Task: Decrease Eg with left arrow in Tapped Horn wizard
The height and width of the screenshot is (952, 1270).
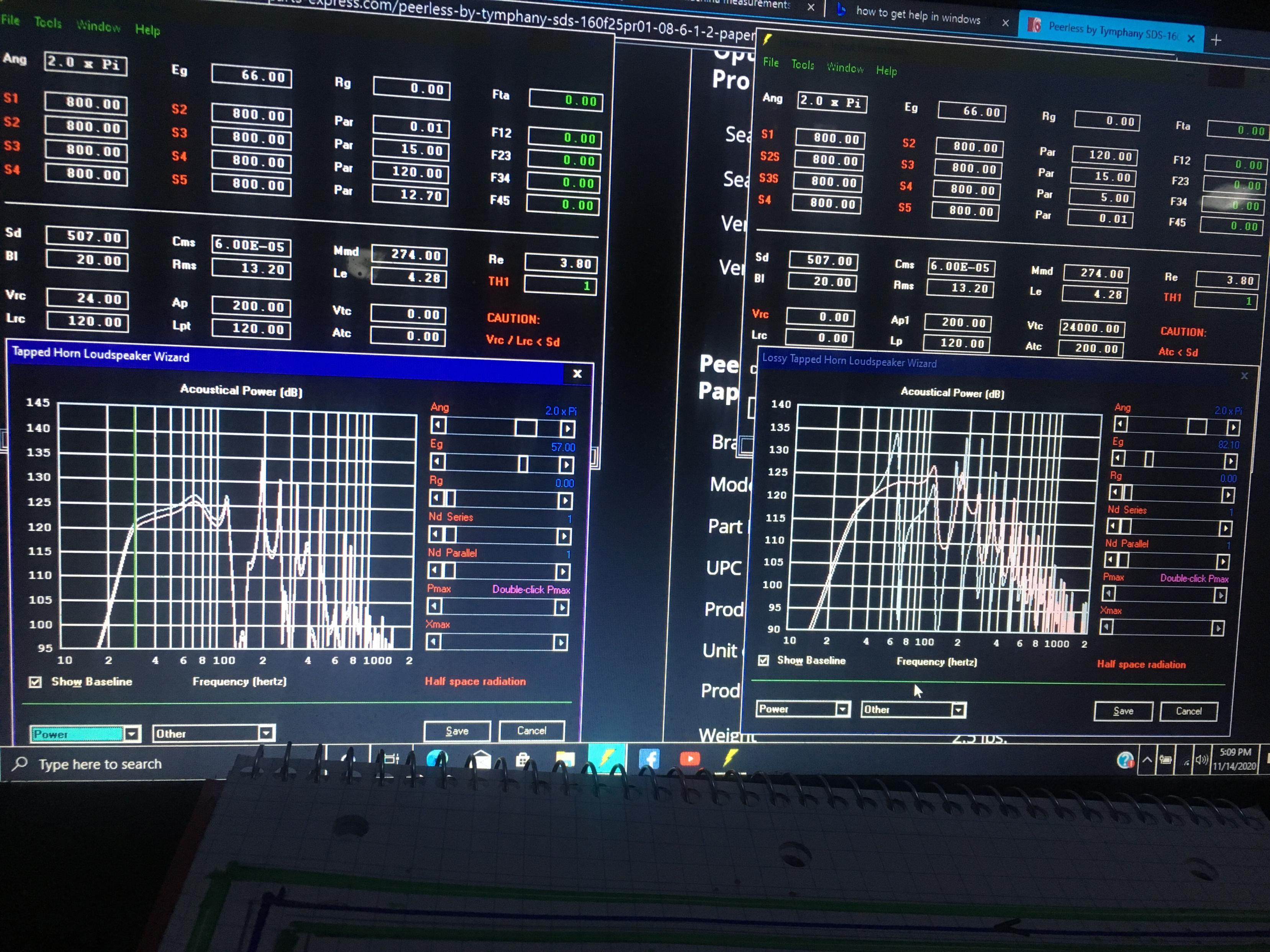Action: click(x=437, y=461)
